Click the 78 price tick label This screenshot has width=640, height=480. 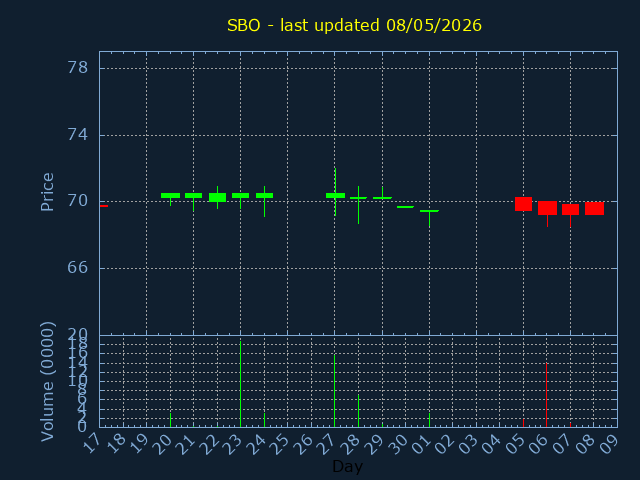[x=77, y=68]
